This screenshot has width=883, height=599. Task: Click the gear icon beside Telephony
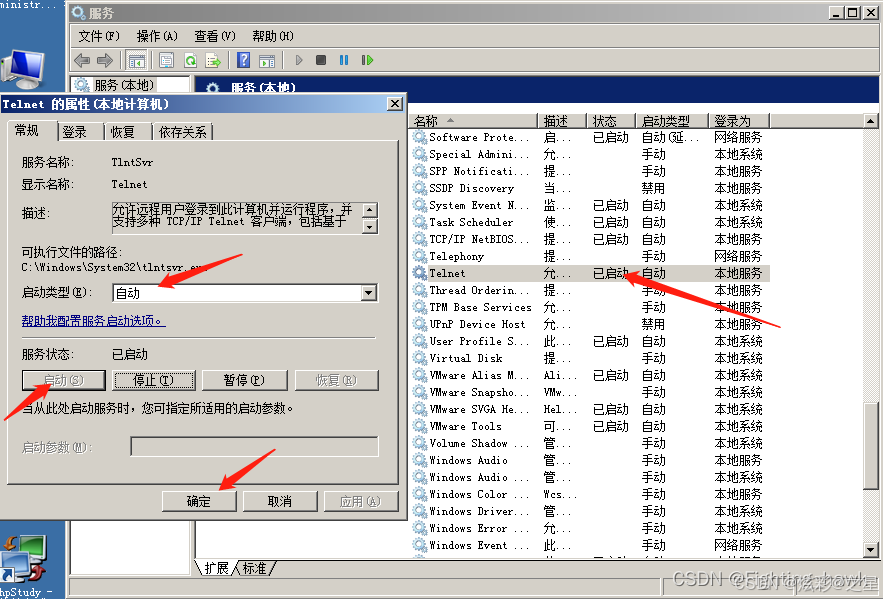pyautogui.click(x=420, y=256)
